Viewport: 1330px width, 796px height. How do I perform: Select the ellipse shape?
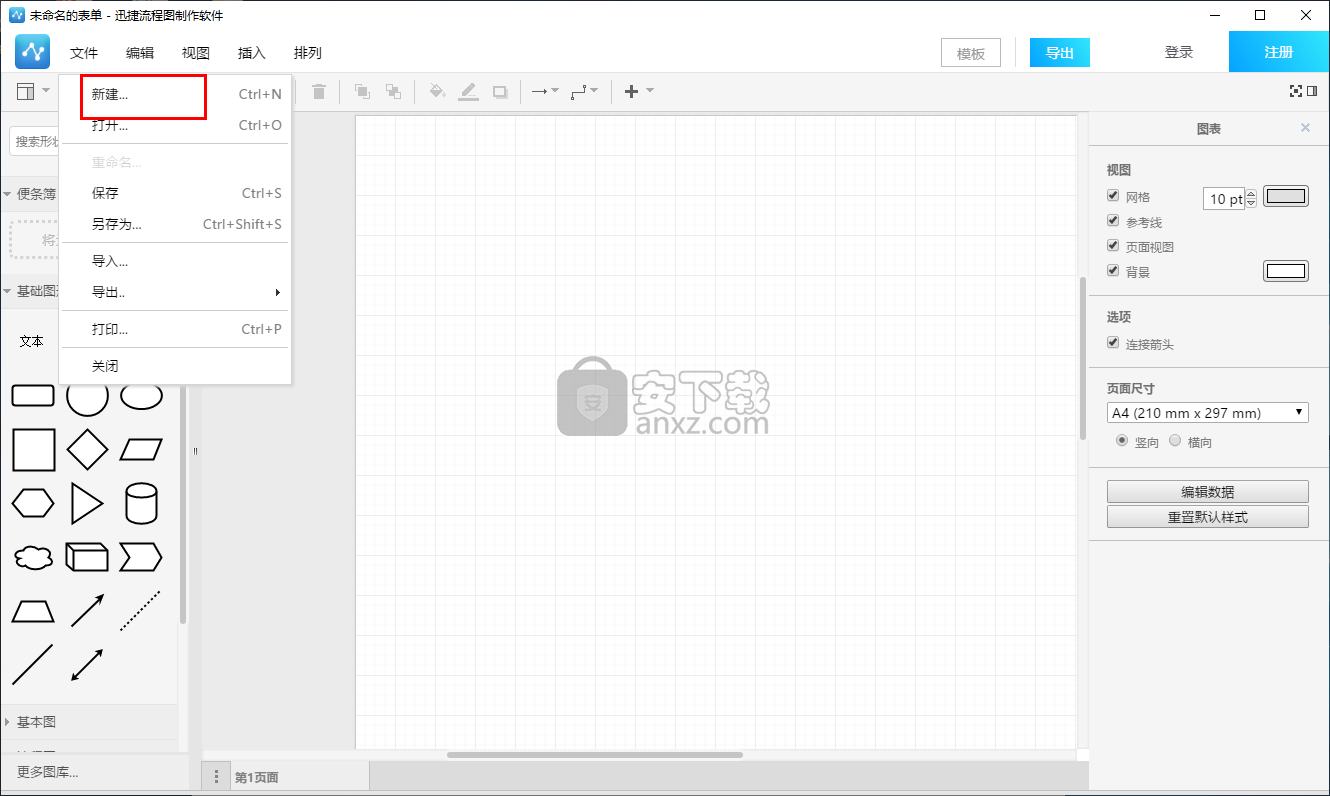point(141,396)
